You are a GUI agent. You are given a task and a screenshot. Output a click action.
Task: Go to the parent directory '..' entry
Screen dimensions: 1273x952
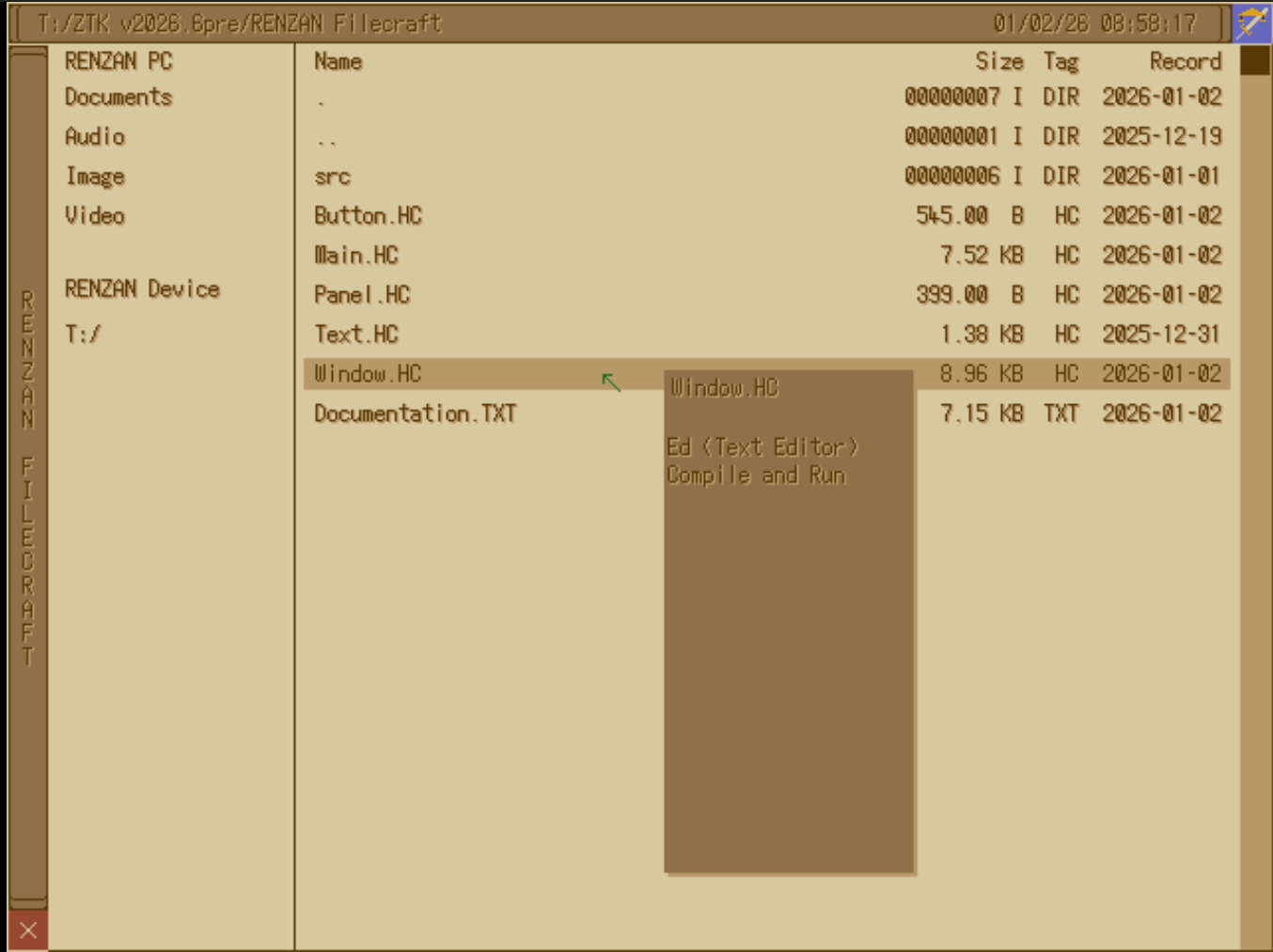766,136
